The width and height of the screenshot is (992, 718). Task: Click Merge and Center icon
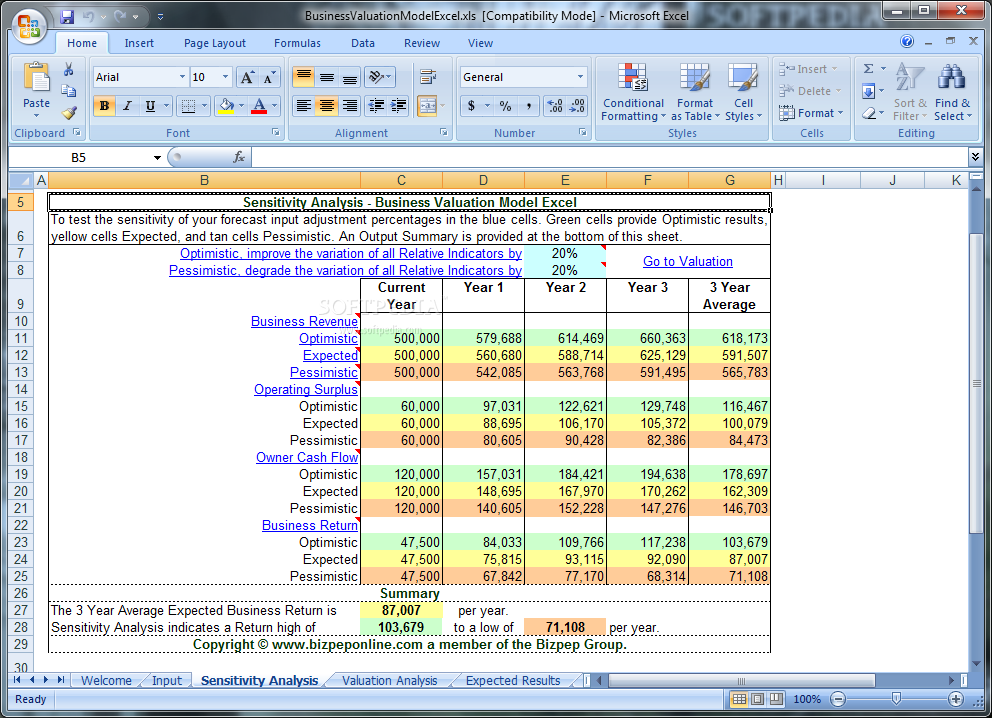(x=428, y=106)
